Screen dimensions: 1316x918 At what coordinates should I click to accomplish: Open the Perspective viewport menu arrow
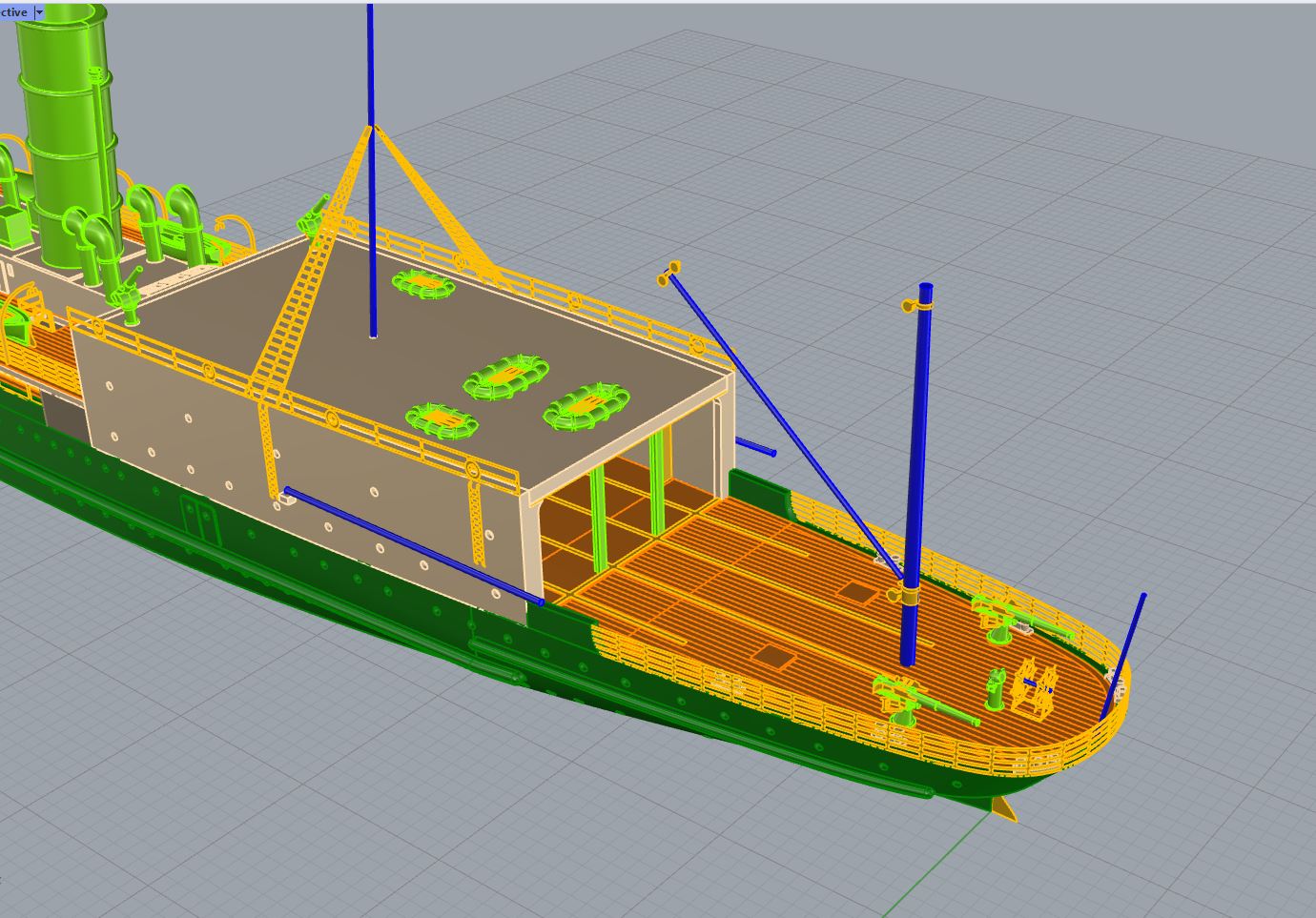click(38, 12)
